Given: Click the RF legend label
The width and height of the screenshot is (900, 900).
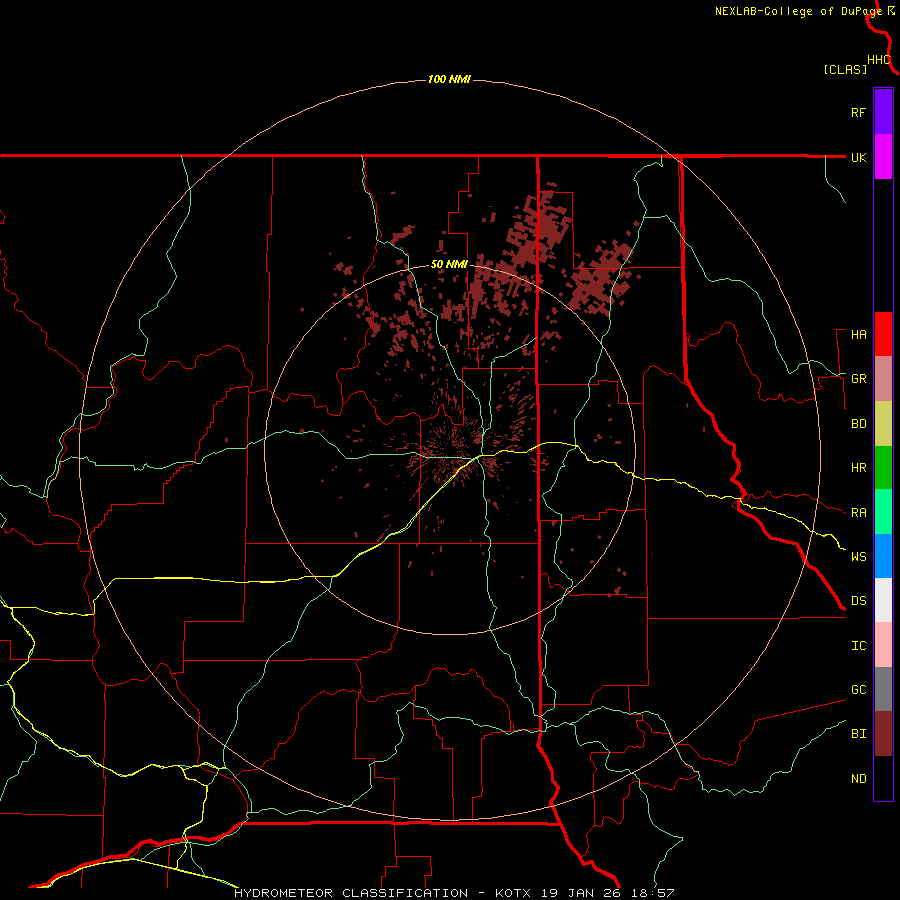Looking at the screenshot, I should point(858,112).
